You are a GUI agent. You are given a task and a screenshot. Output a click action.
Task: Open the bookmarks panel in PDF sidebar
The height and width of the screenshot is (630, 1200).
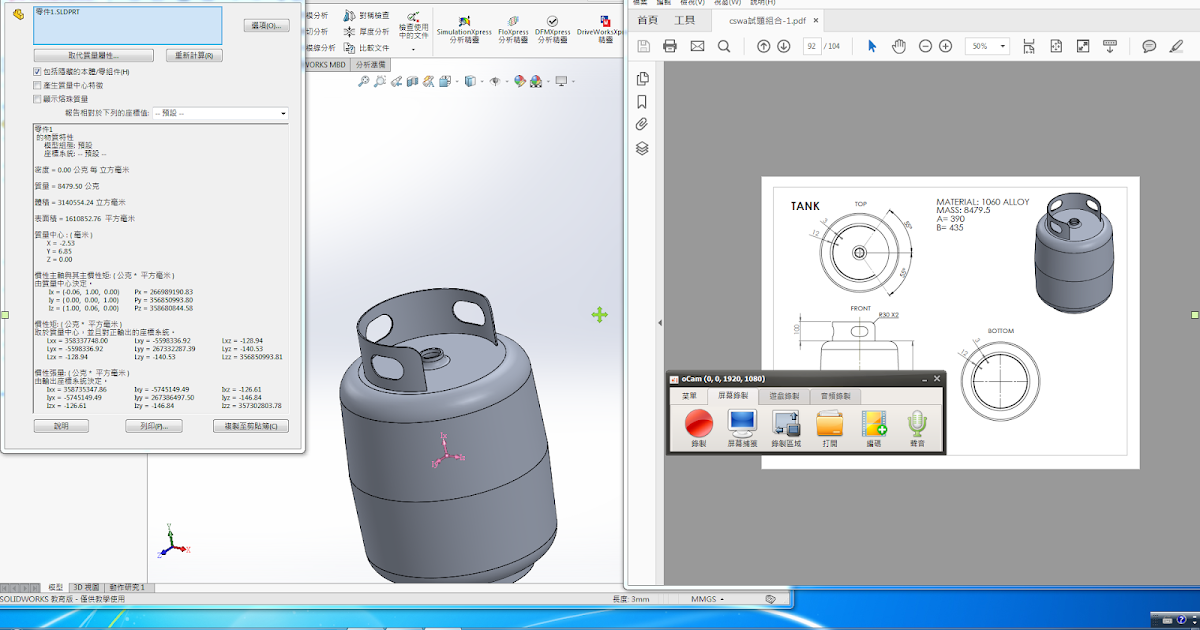tap(642, 101)
